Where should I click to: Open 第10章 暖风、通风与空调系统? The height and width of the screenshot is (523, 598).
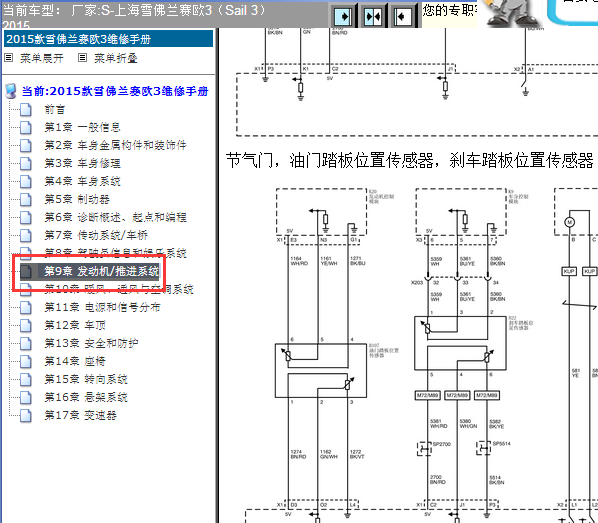pyautogui.click(x=119, y=291)
